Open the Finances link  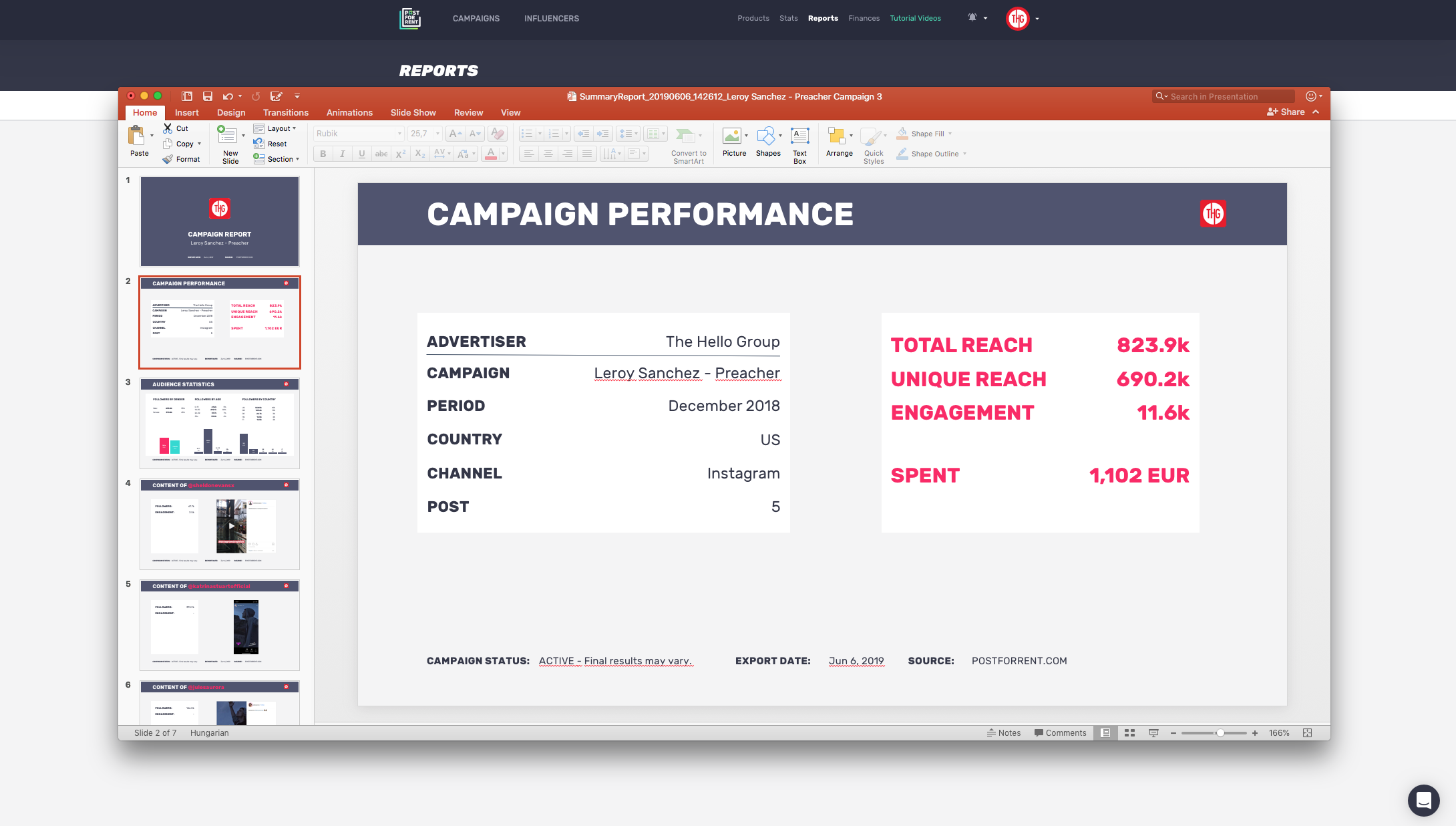(x=864, y=18)
